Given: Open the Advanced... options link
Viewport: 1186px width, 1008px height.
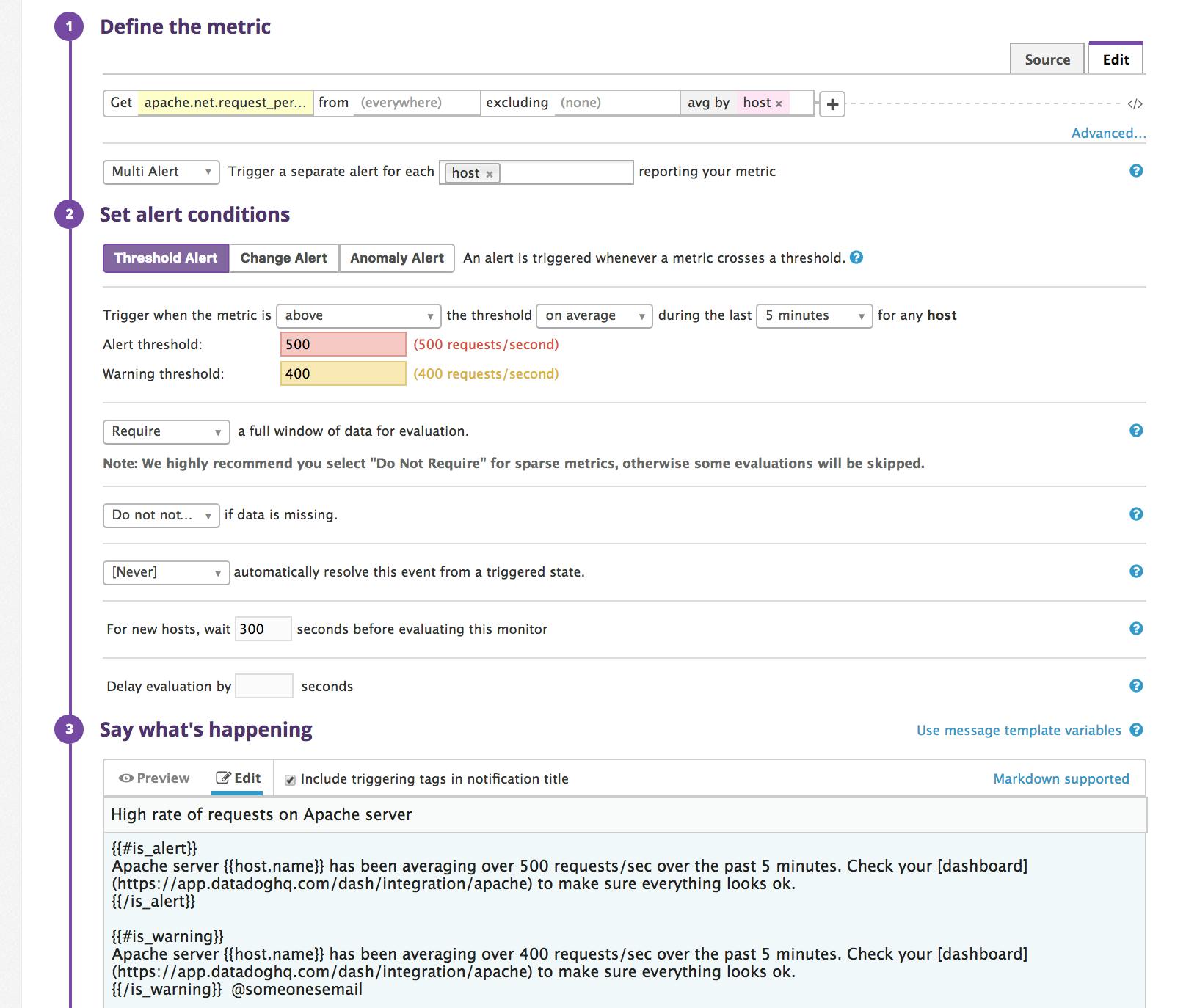Looking at the screenshot, I should tap(1107, 133).
